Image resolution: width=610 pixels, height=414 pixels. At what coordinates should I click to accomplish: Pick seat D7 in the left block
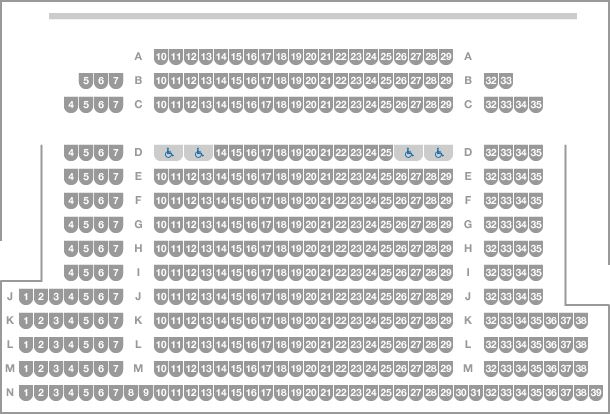116,153
